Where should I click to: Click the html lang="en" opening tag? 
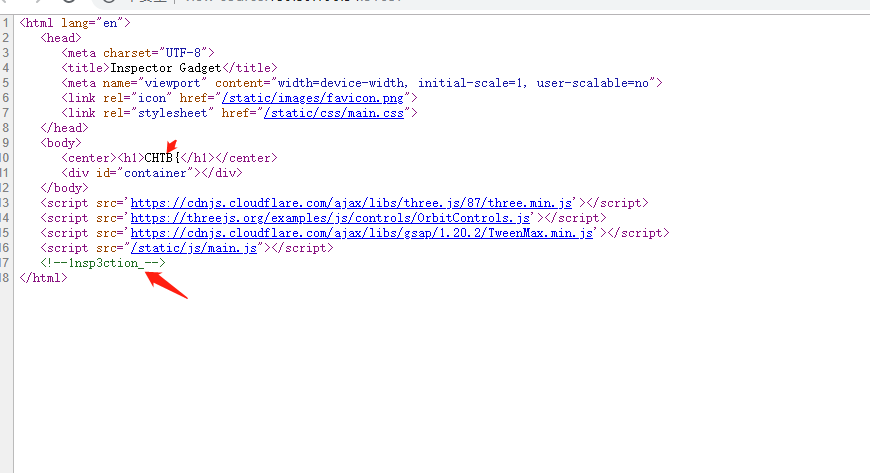(x=75, y=23)
